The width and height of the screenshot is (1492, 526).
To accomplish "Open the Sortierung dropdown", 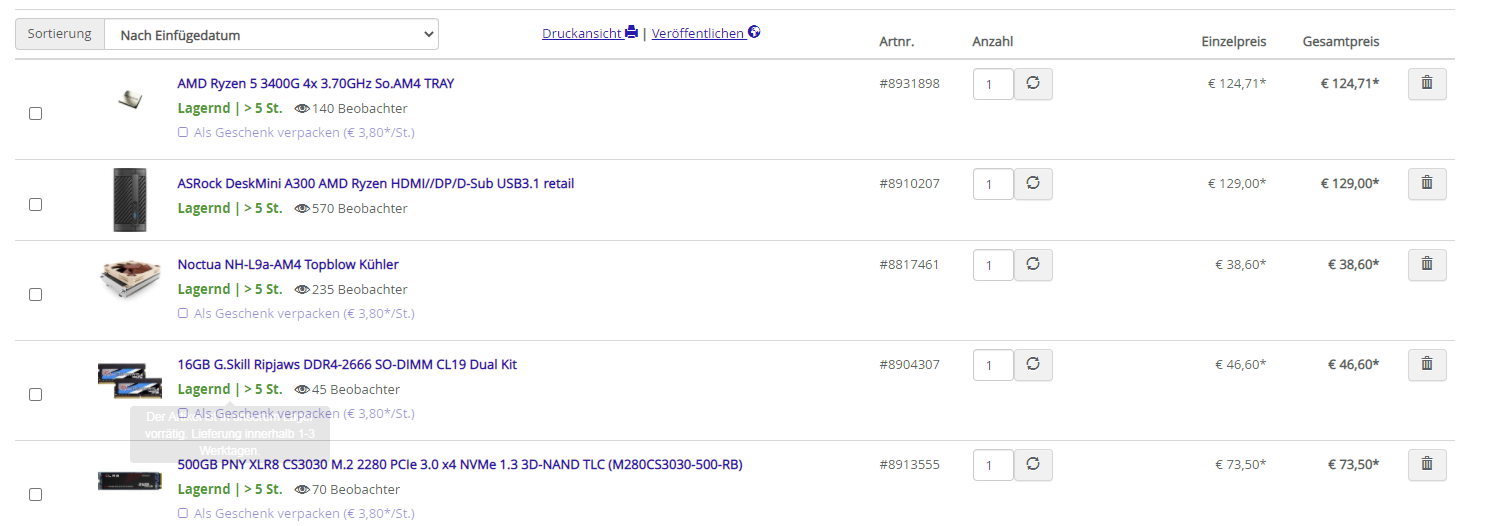I will point(271,35).
